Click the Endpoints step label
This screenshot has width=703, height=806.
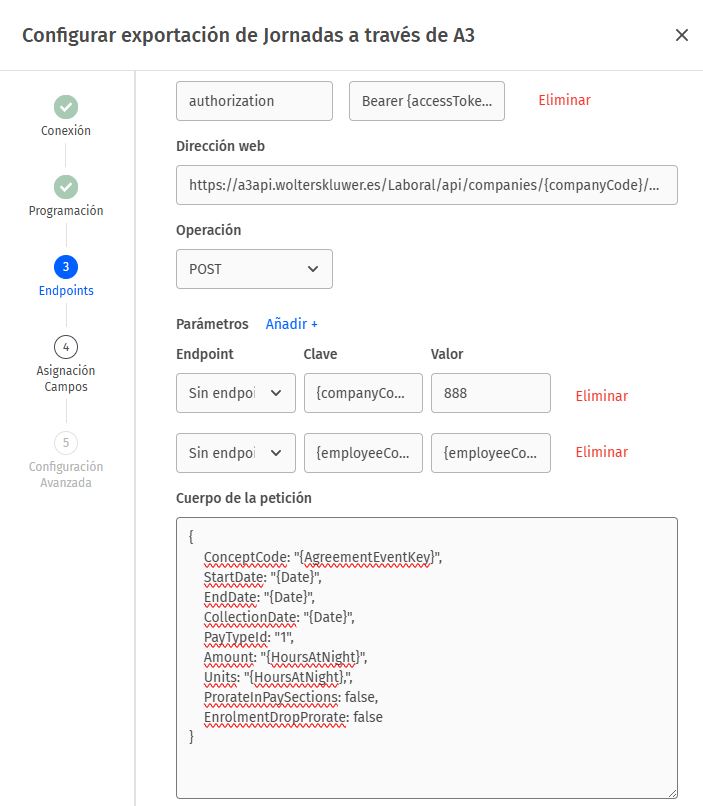[66, 290]
